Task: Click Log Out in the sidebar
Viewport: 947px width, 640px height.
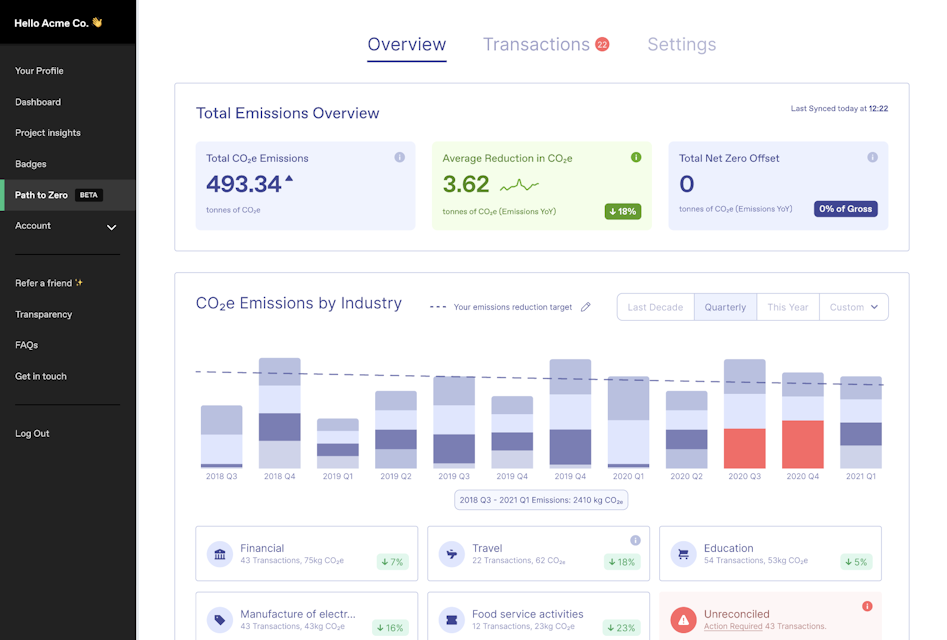Action: [32, 434]
